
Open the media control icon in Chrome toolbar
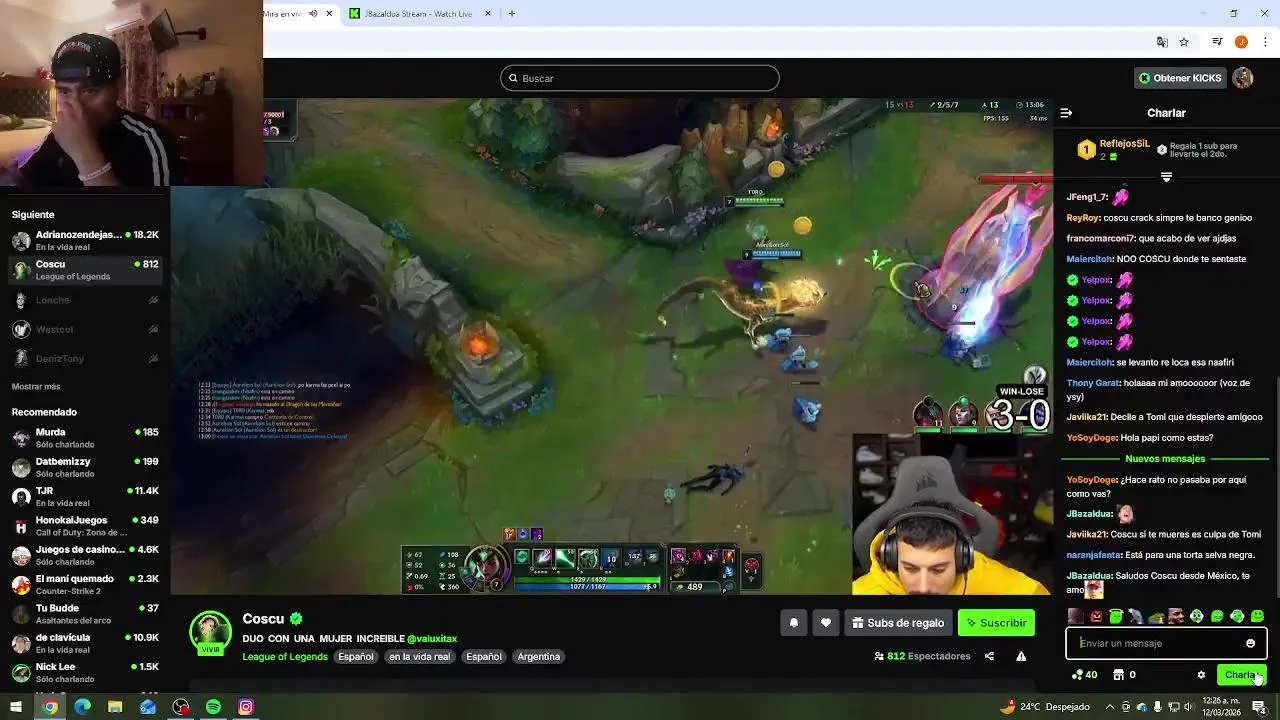(1217, 42)
